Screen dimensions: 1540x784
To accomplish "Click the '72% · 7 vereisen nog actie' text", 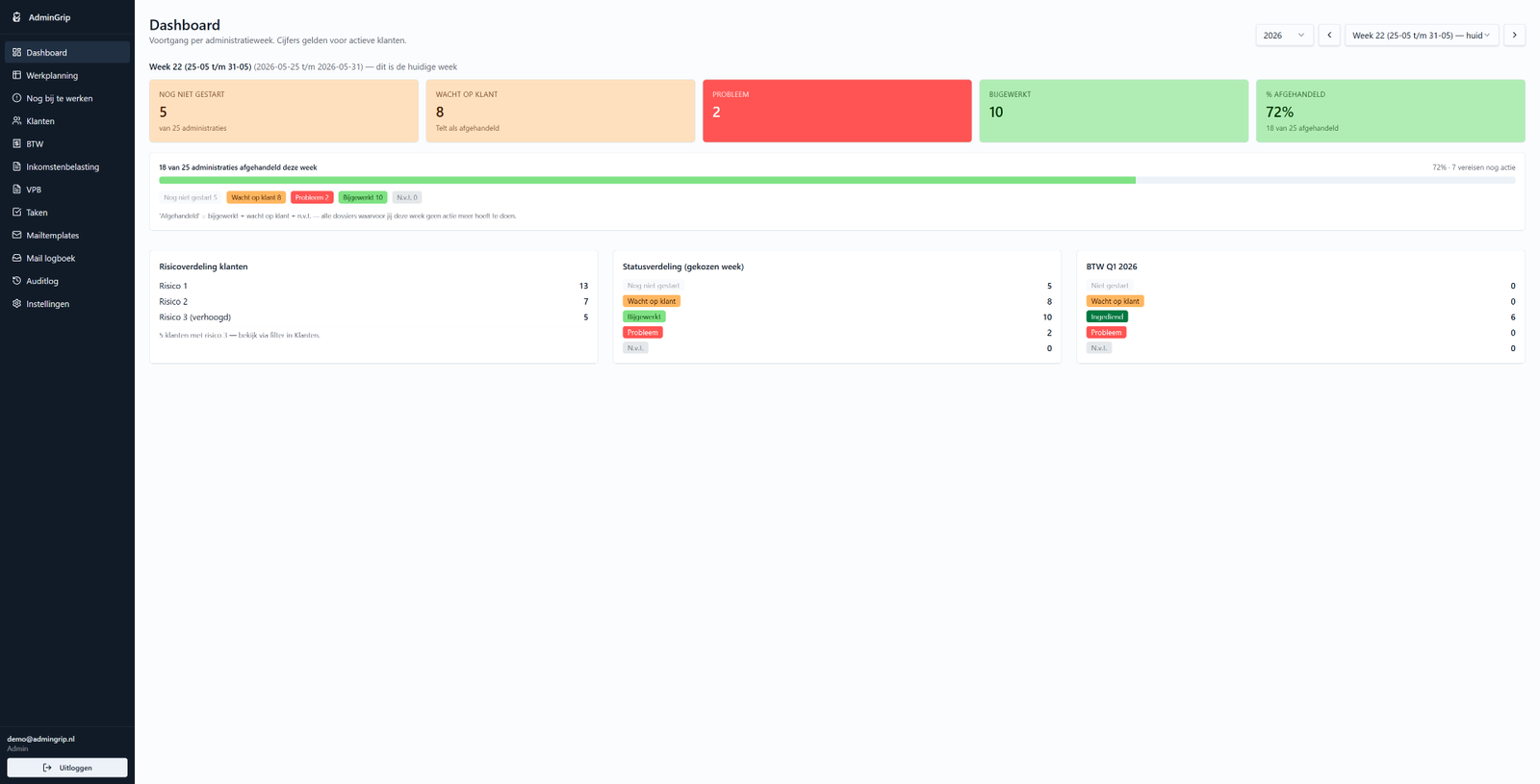I will (x=1474, y=167).
